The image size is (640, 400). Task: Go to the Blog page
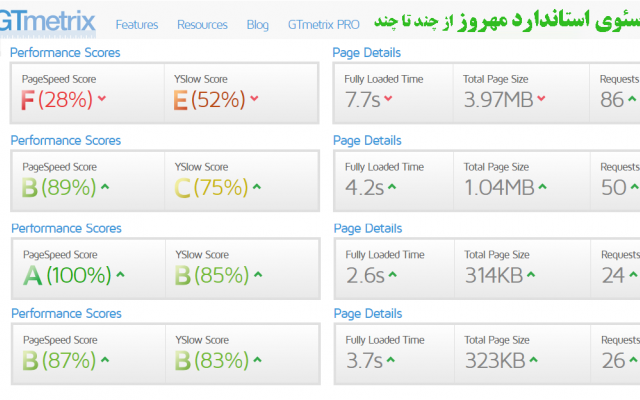tap(258, 25)
